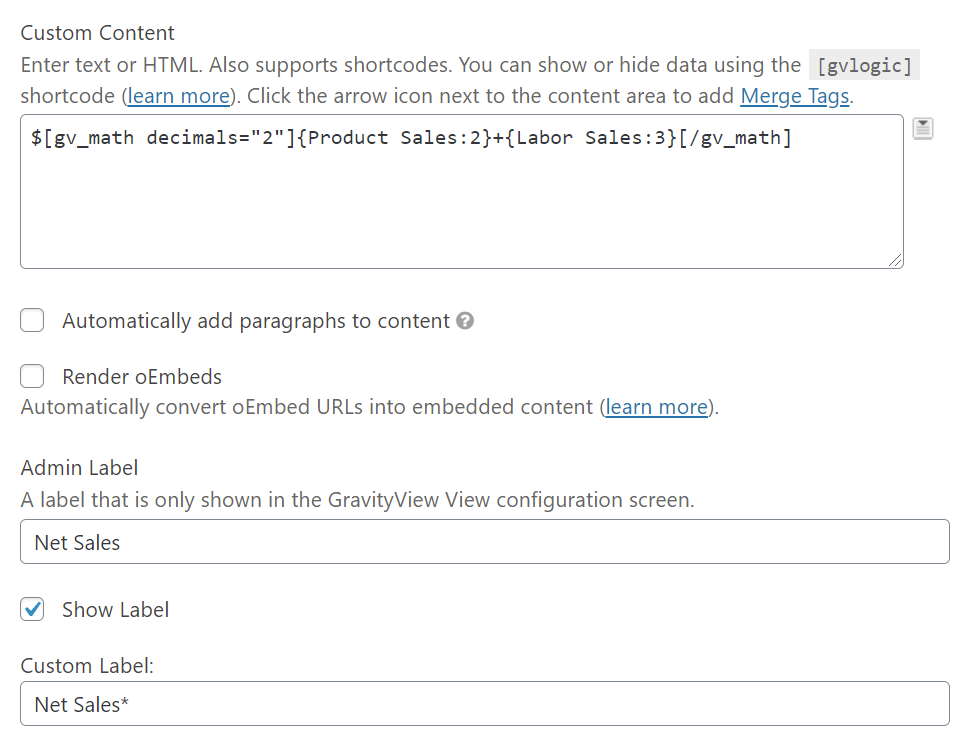Viewport: 963px width, 751px height.
Task: Click the content textarea resize handle
Action: pos(895,260)
